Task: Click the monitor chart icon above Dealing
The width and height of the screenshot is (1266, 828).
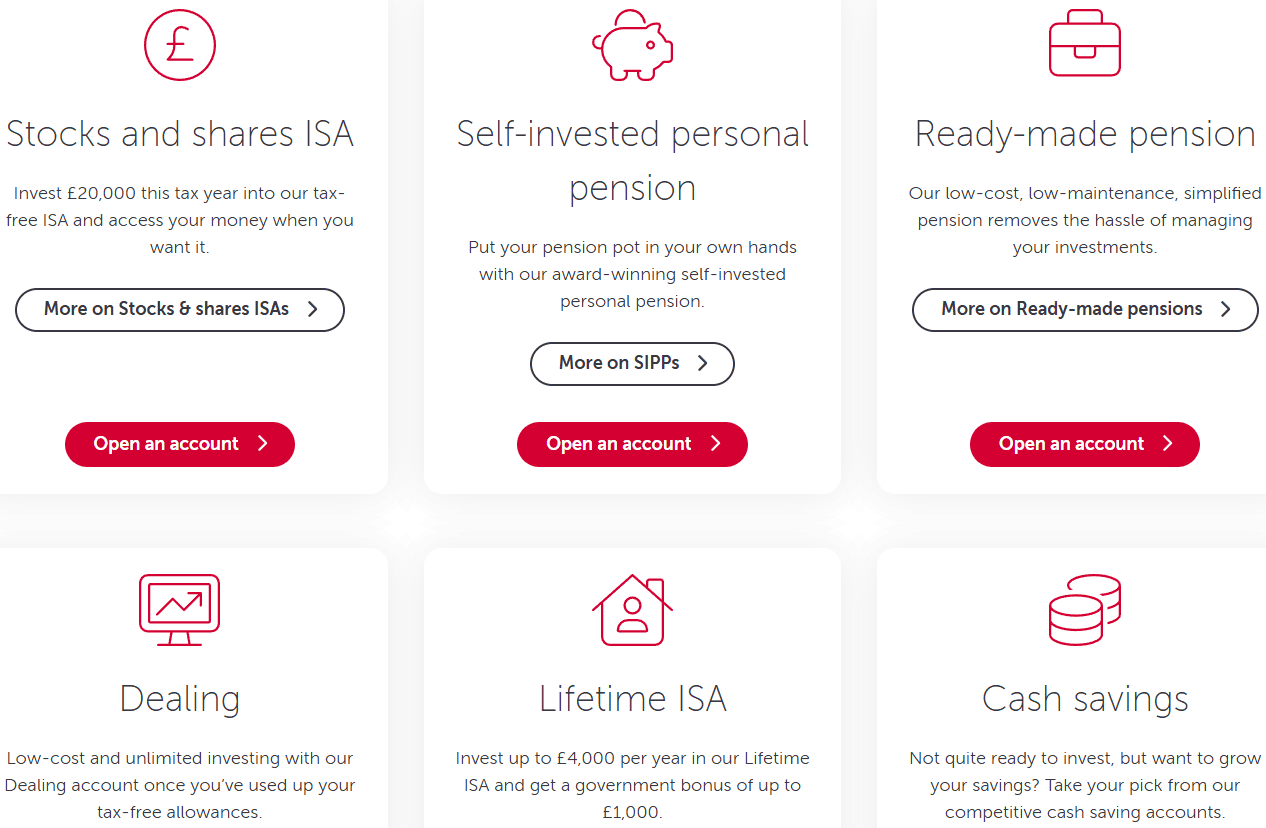Action: (179, 610)
